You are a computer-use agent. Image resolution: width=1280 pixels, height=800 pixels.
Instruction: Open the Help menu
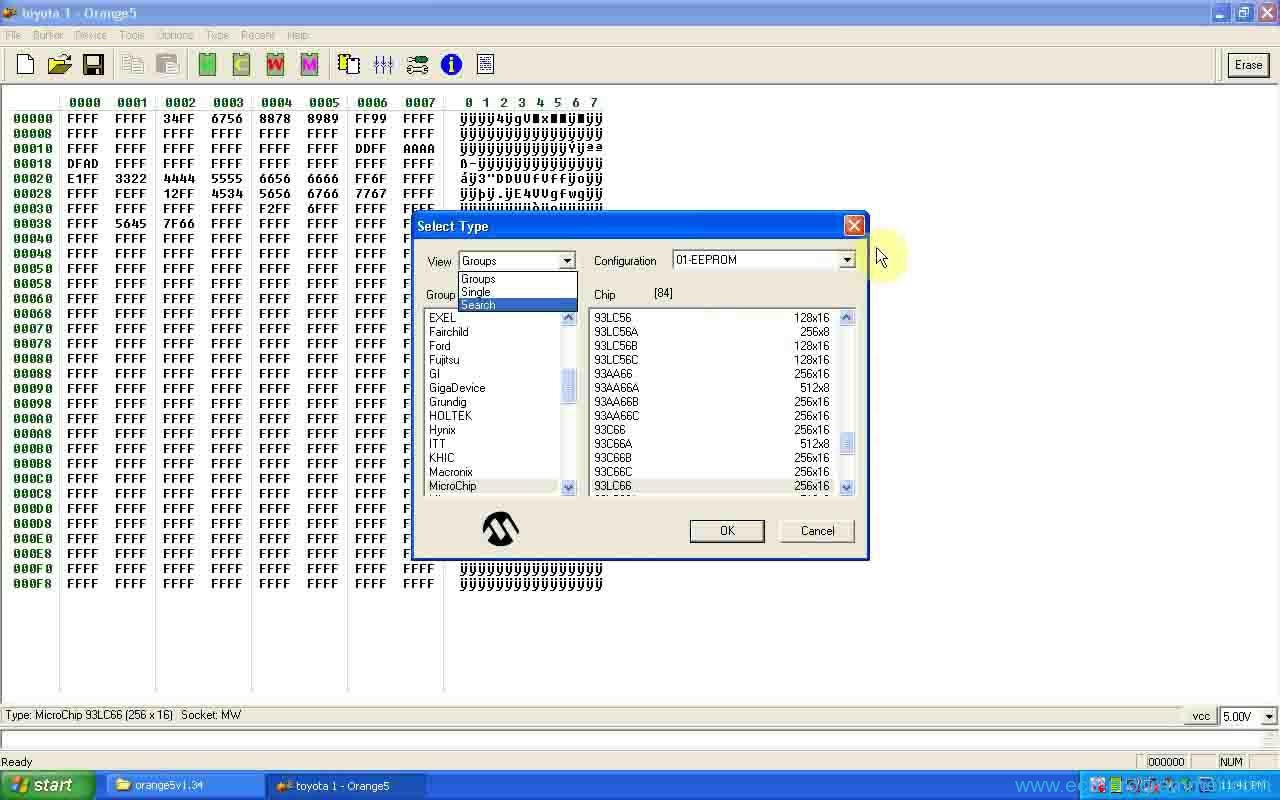297,35
